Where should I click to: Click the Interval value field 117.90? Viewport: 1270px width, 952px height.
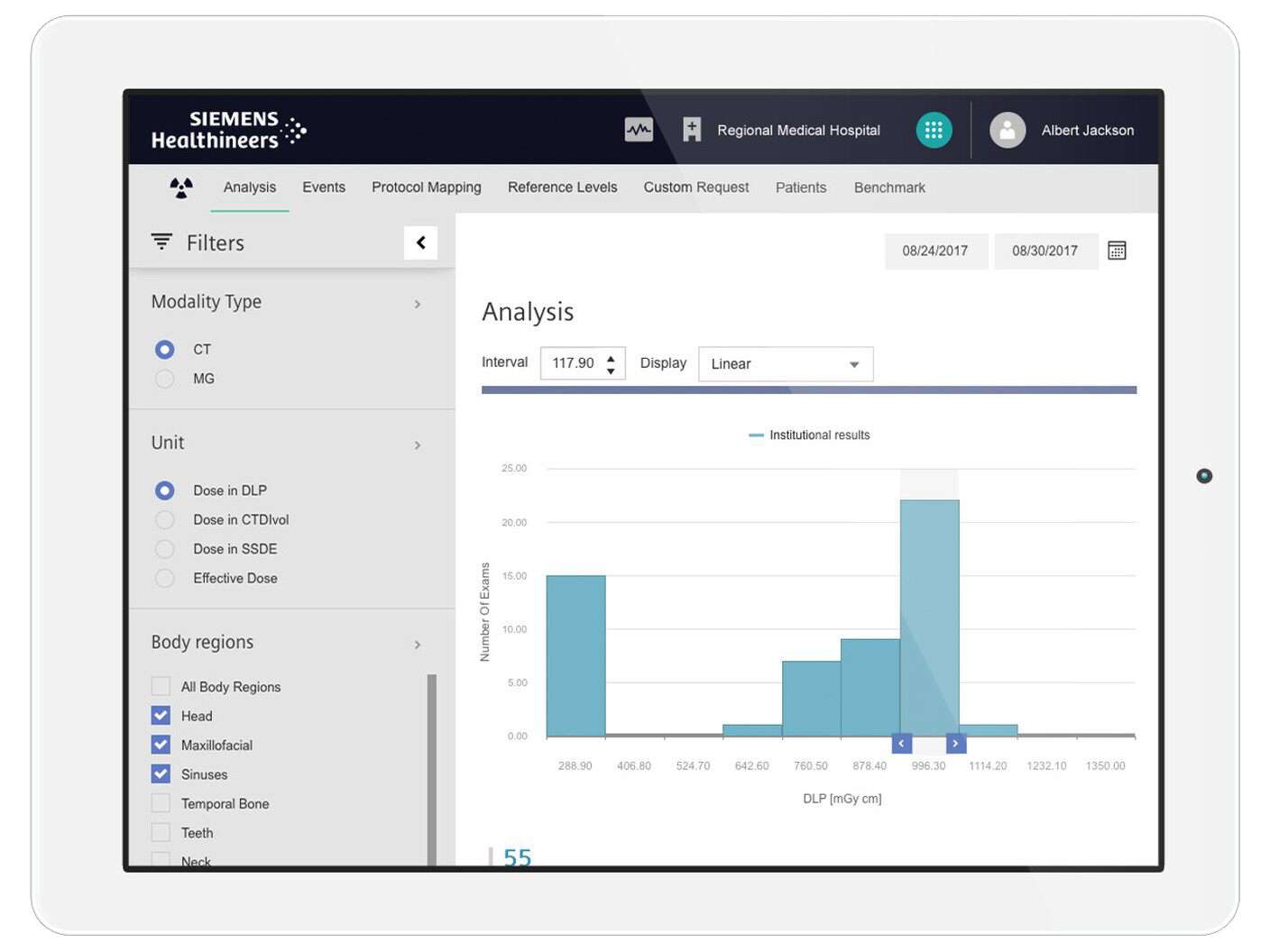[573, 363]
